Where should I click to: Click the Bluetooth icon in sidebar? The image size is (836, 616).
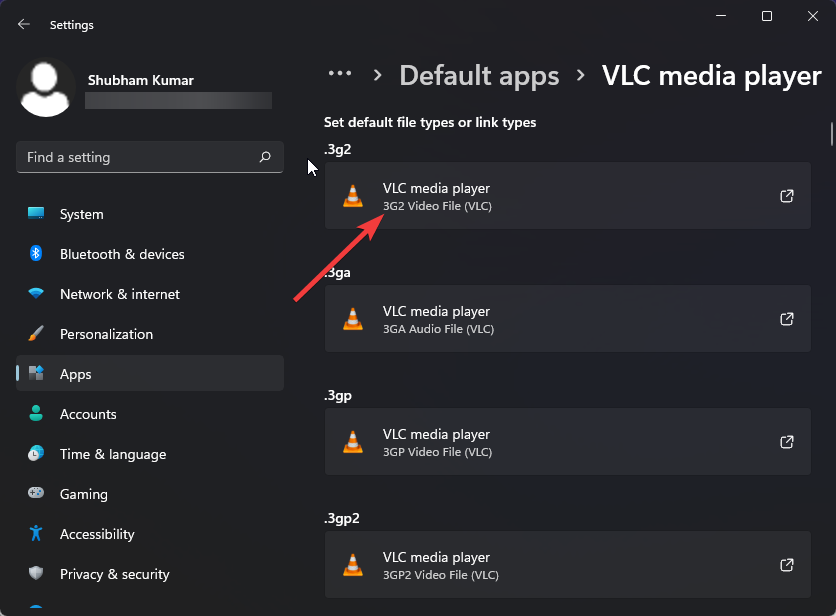[x=36, y=253]
